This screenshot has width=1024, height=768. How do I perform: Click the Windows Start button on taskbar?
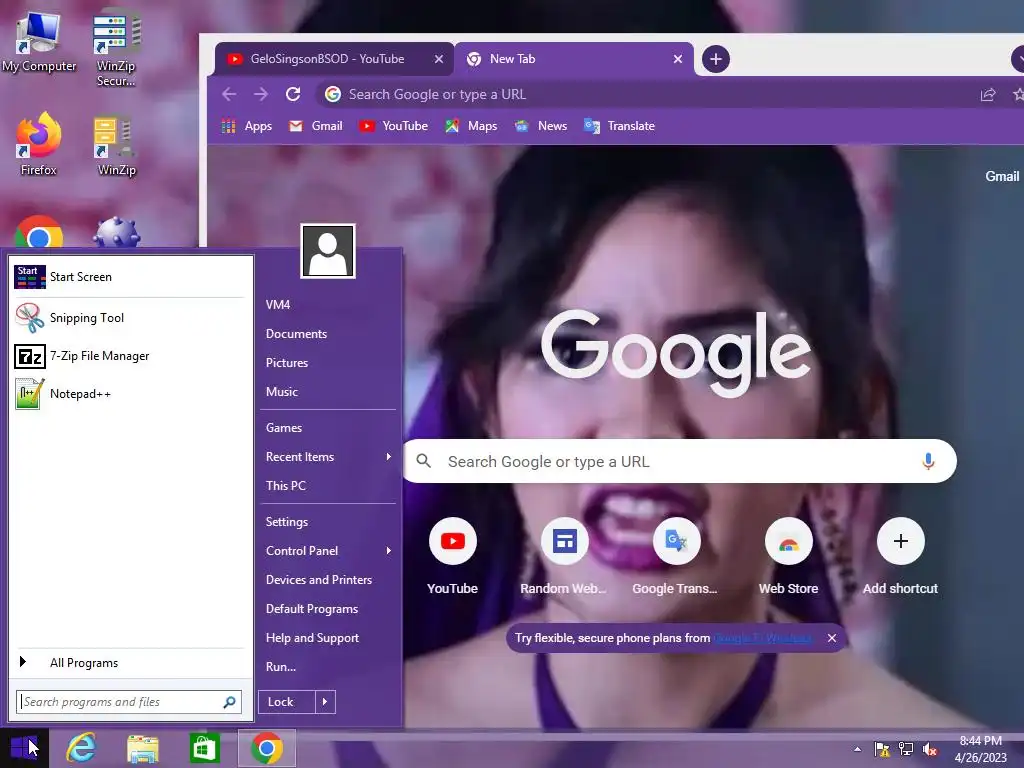pyautogui.click(x=24, y=748)
